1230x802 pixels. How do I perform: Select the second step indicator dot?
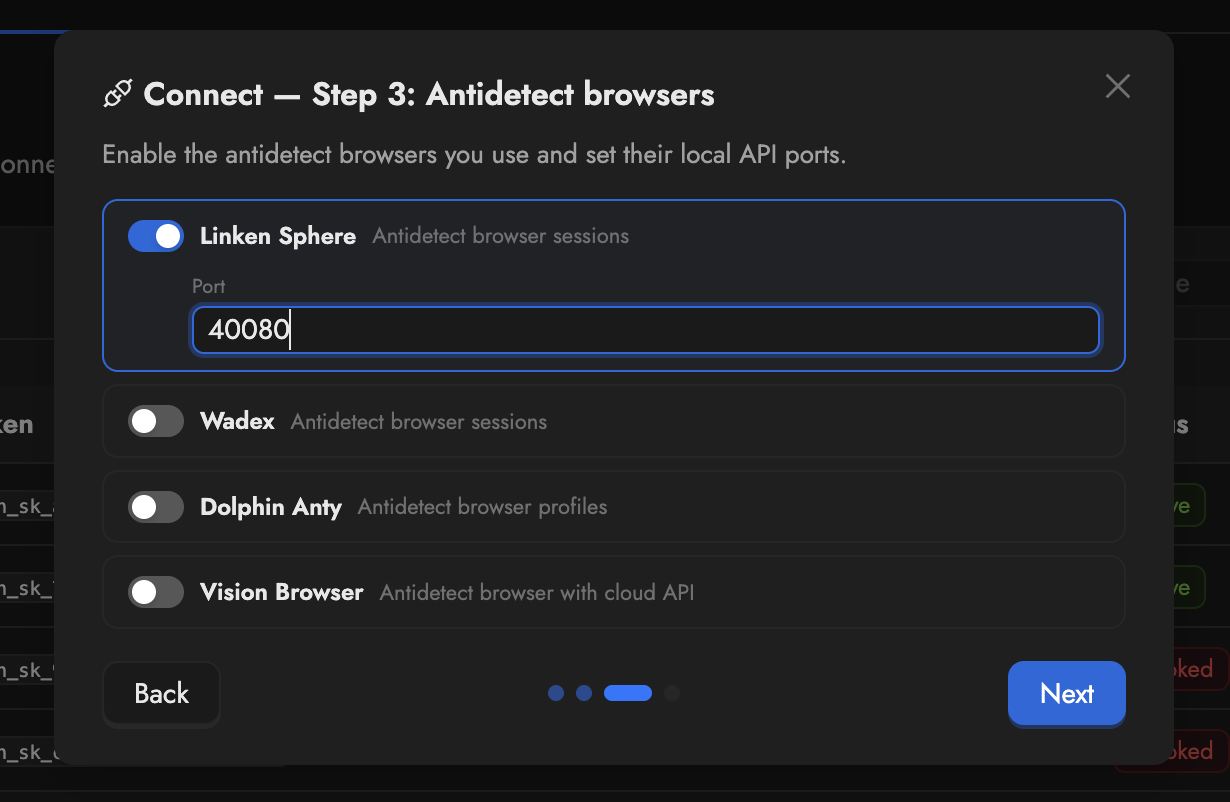pyautogui.click(x=584, y=693)
